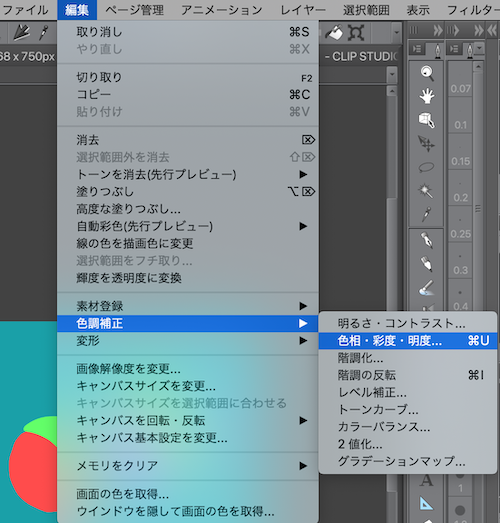Select the Move layer tool

pos(427,144)
